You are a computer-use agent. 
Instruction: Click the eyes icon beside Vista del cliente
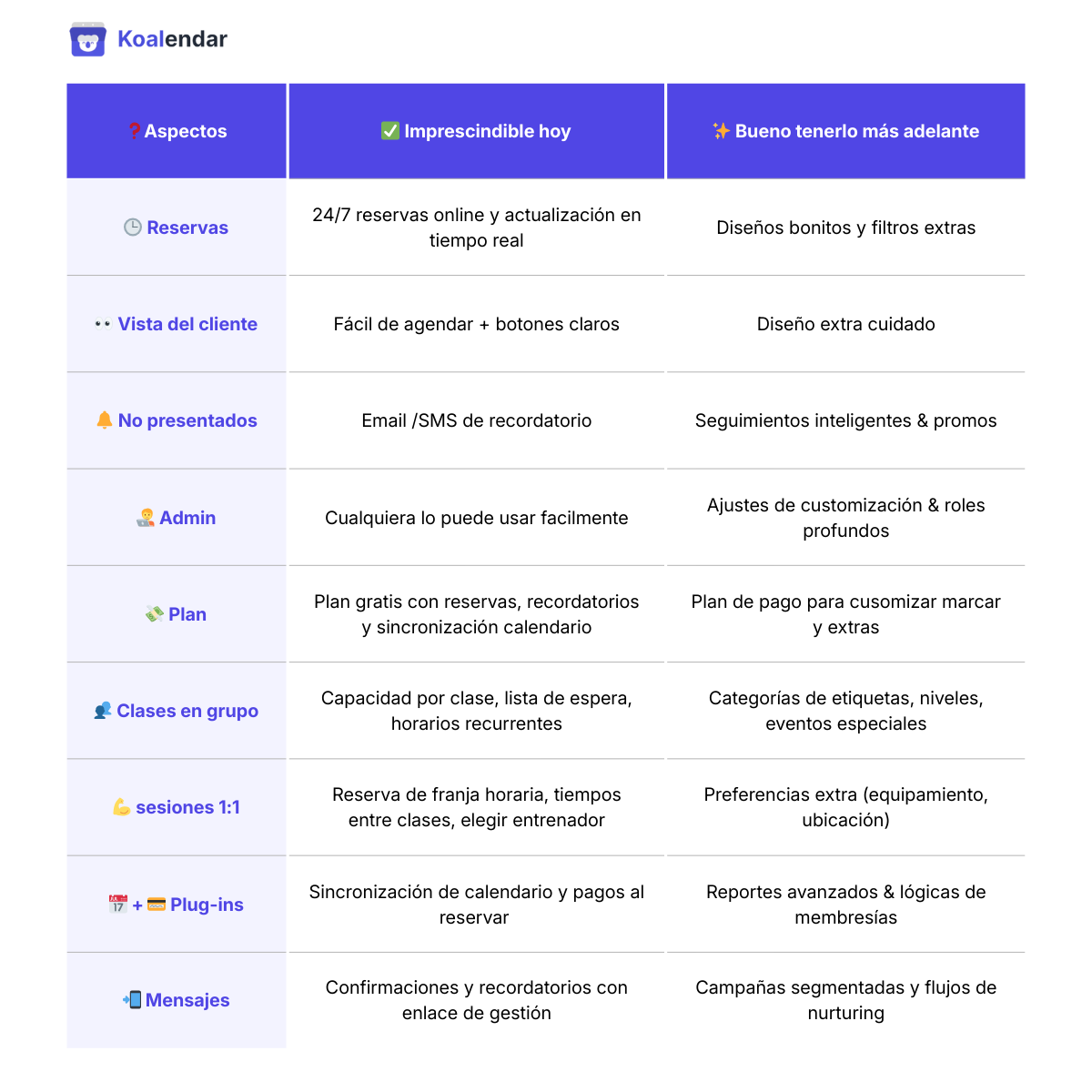click(x=103, y=325)
